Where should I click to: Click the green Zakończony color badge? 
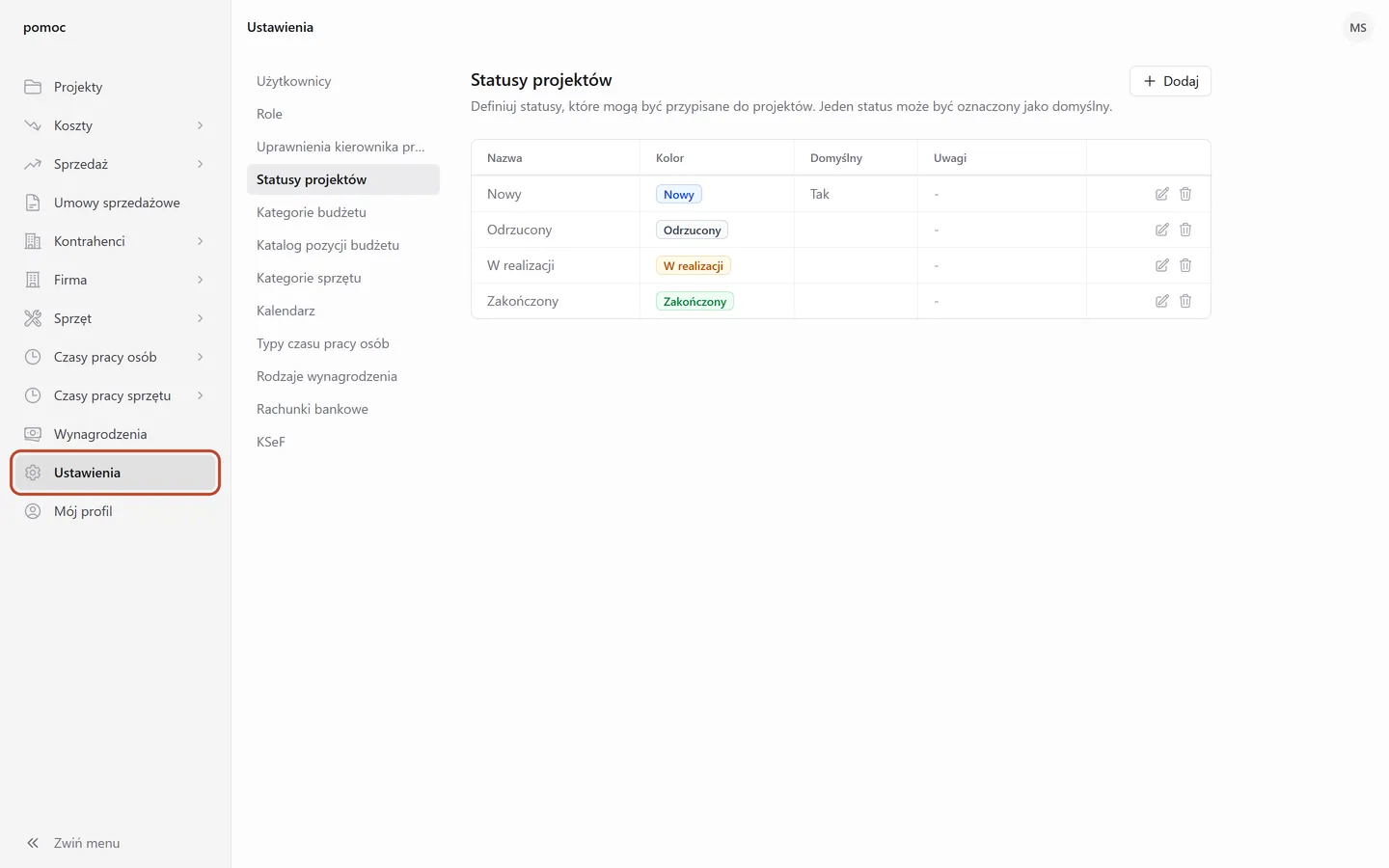(694, 301)
